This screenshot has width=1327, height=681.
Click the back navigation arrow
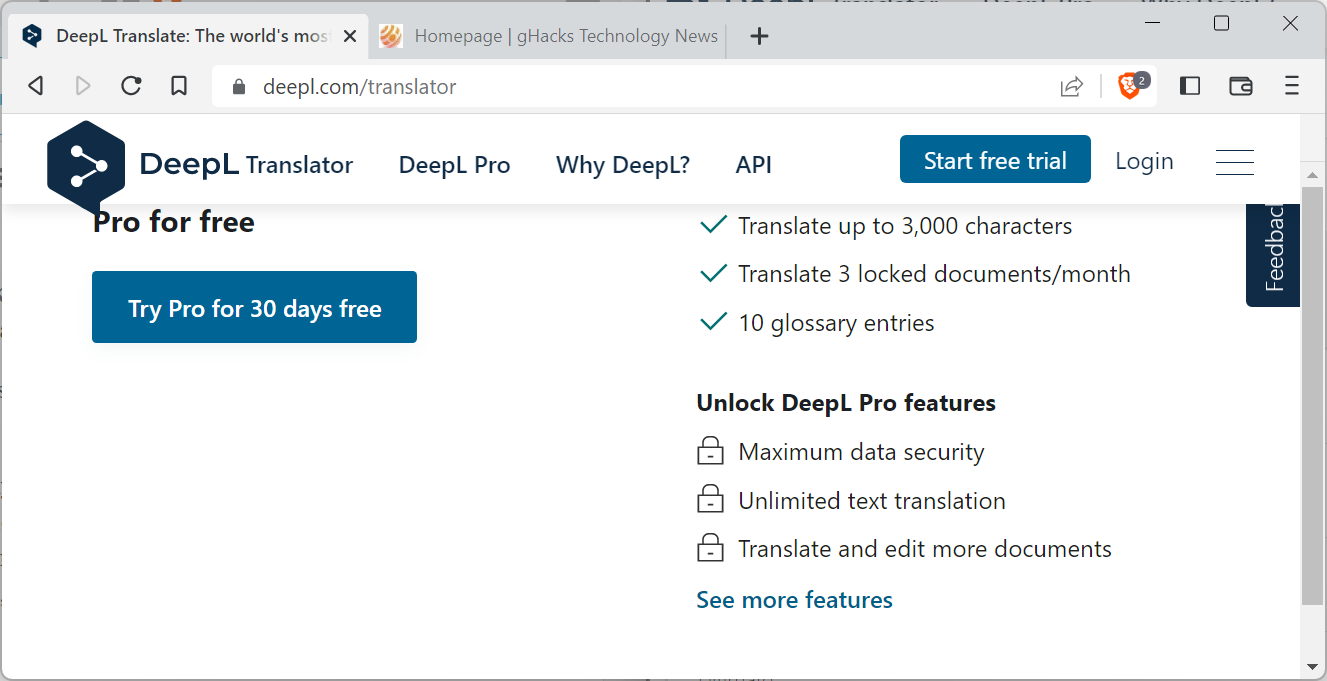(x=35, y=86)
